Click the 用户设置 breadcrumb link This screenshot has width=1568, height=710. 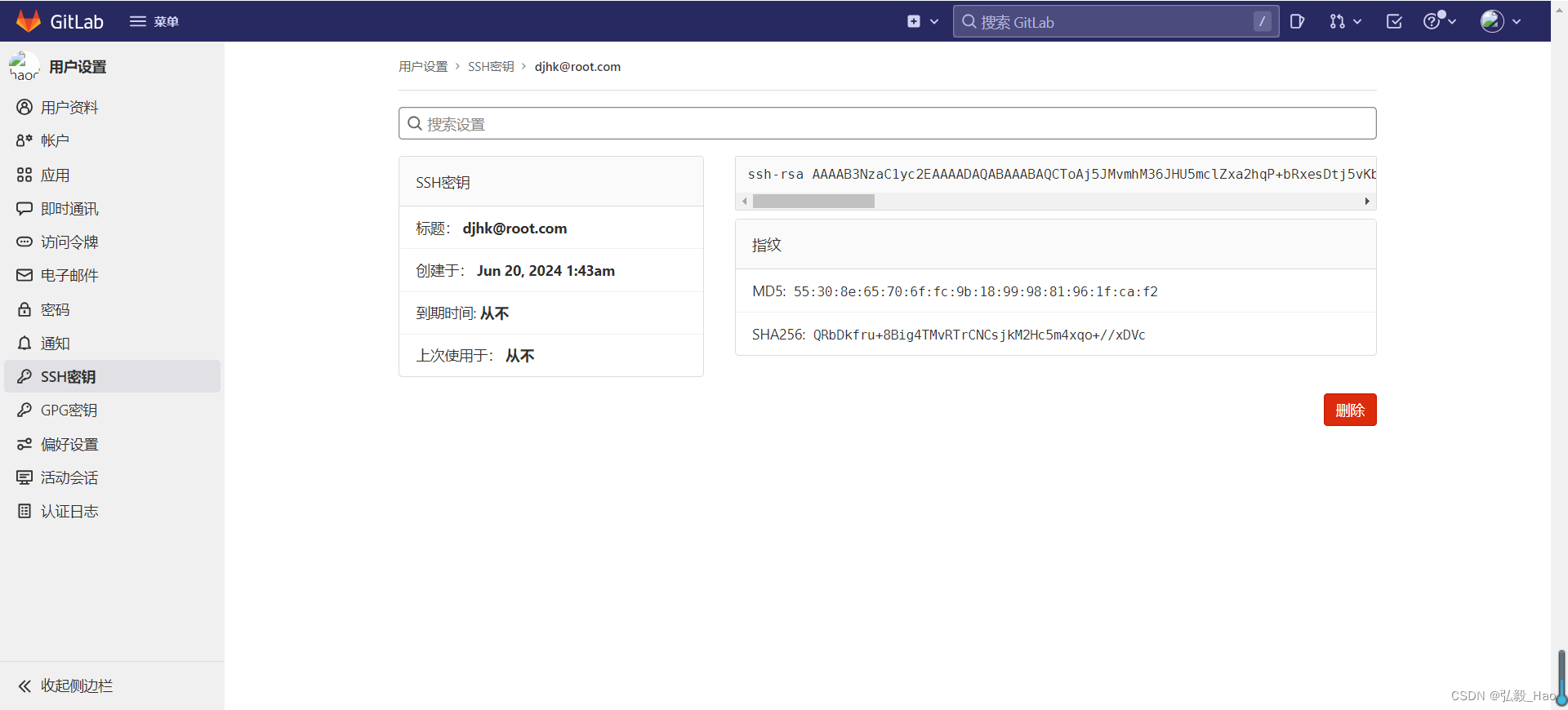pos(423,67)
